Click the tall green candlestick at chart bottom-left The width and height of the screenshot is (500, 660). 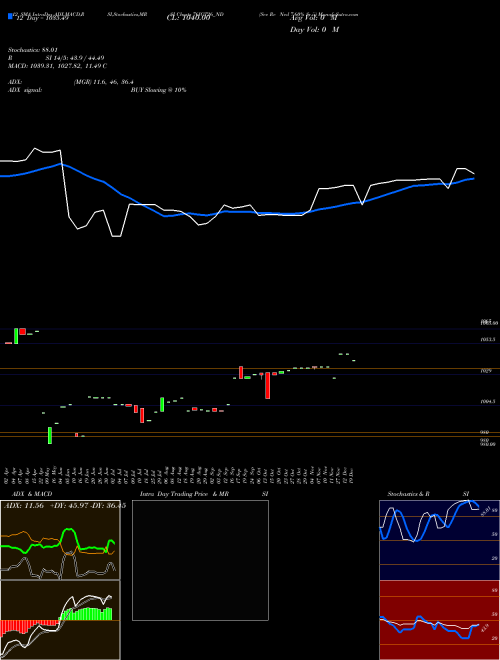(50, 435)
